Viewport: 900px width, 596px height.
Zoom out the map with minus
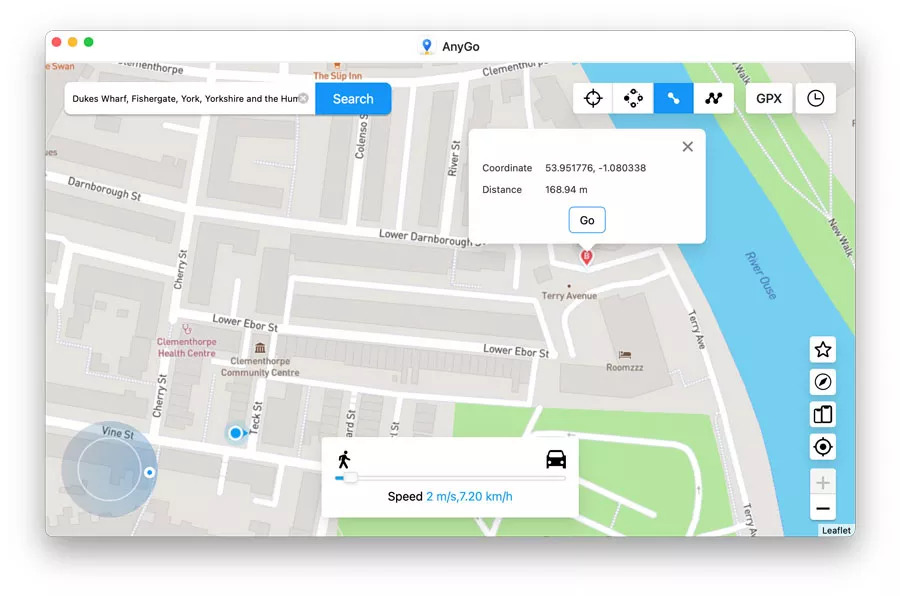point(823,509)
